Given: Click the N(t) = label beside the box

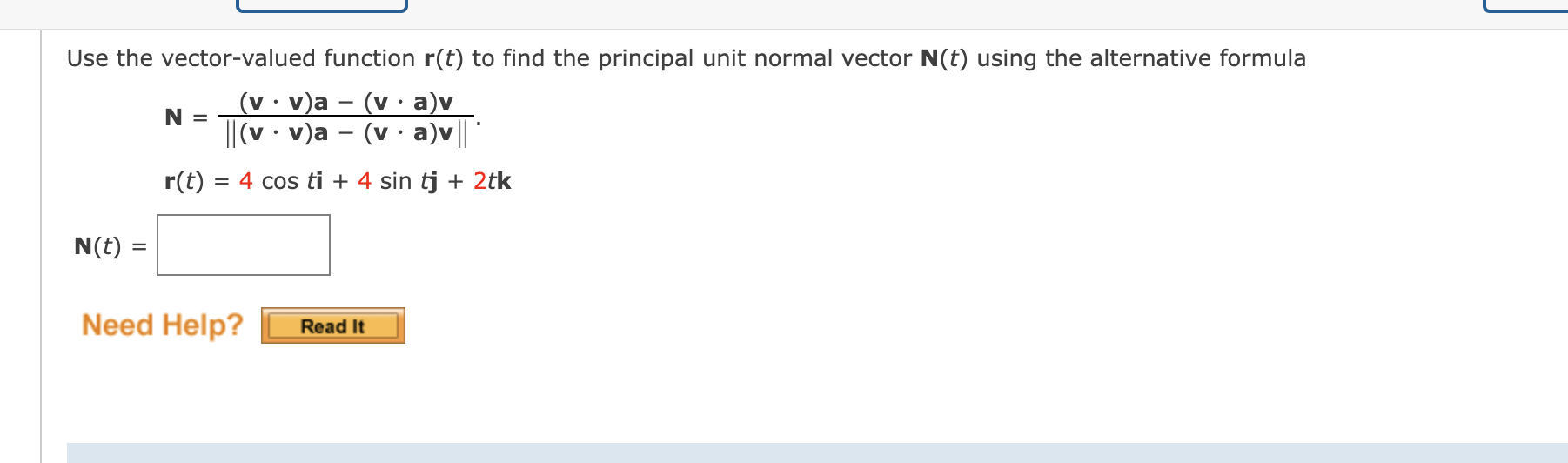Looking at the screenshot, I should [x=111, y=246].
